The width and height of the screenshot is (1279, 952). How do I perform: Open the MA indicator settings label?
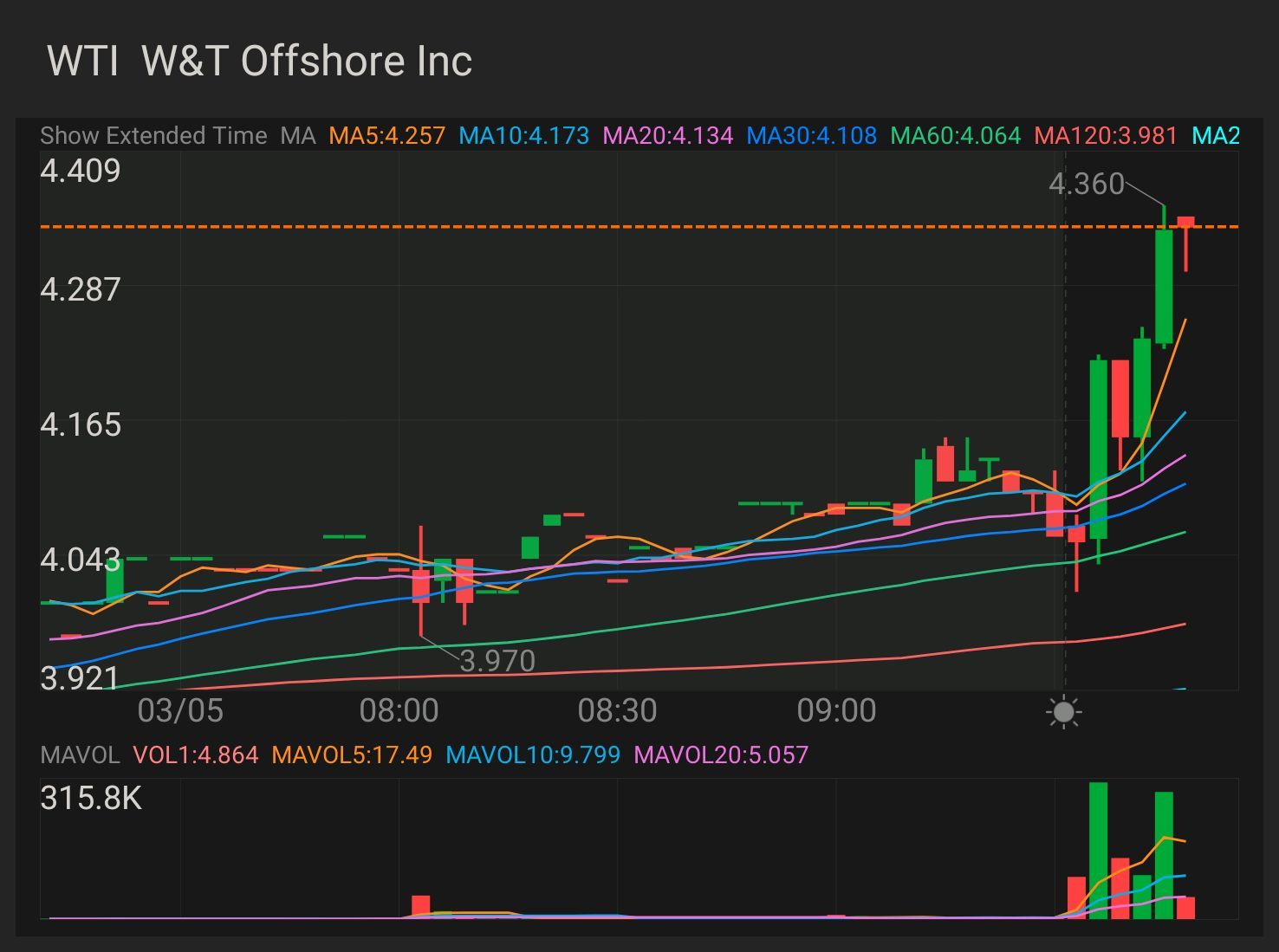298,136
